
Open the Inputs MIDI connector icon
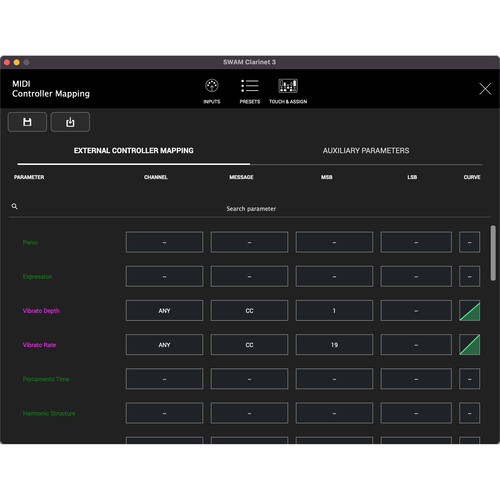coord(212,86)
